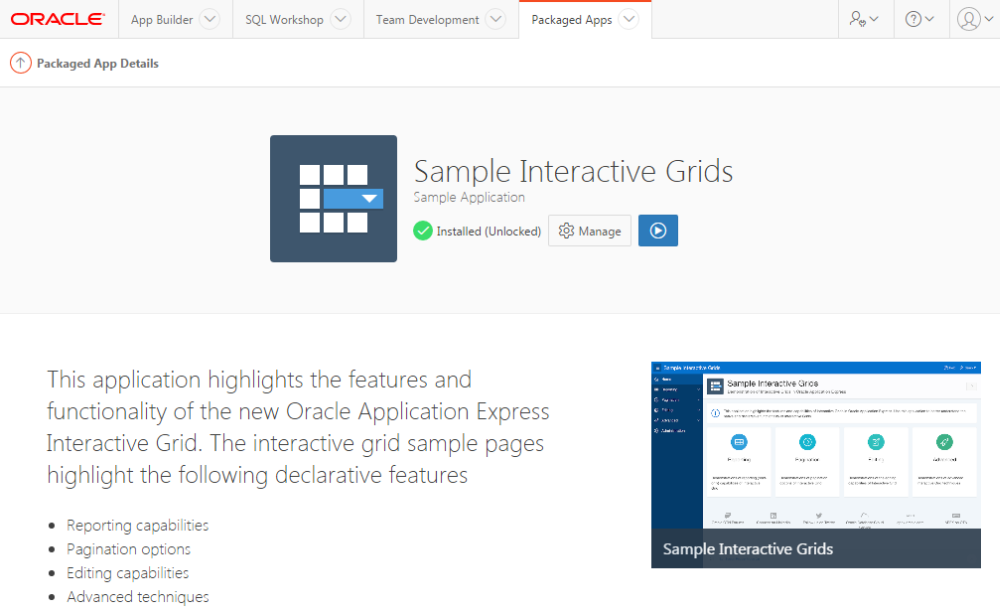Click the Installed (Unlocked) status text
The height and width of the screenshot is (611, 1000).
[489, 231]
